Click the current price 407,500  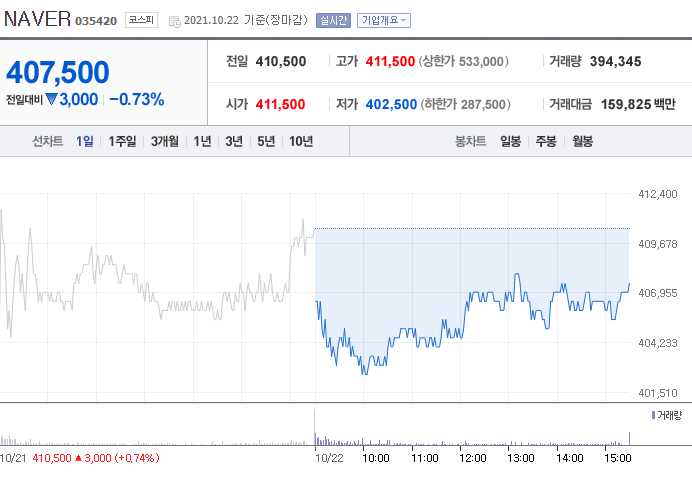click(x=57, y=72)
